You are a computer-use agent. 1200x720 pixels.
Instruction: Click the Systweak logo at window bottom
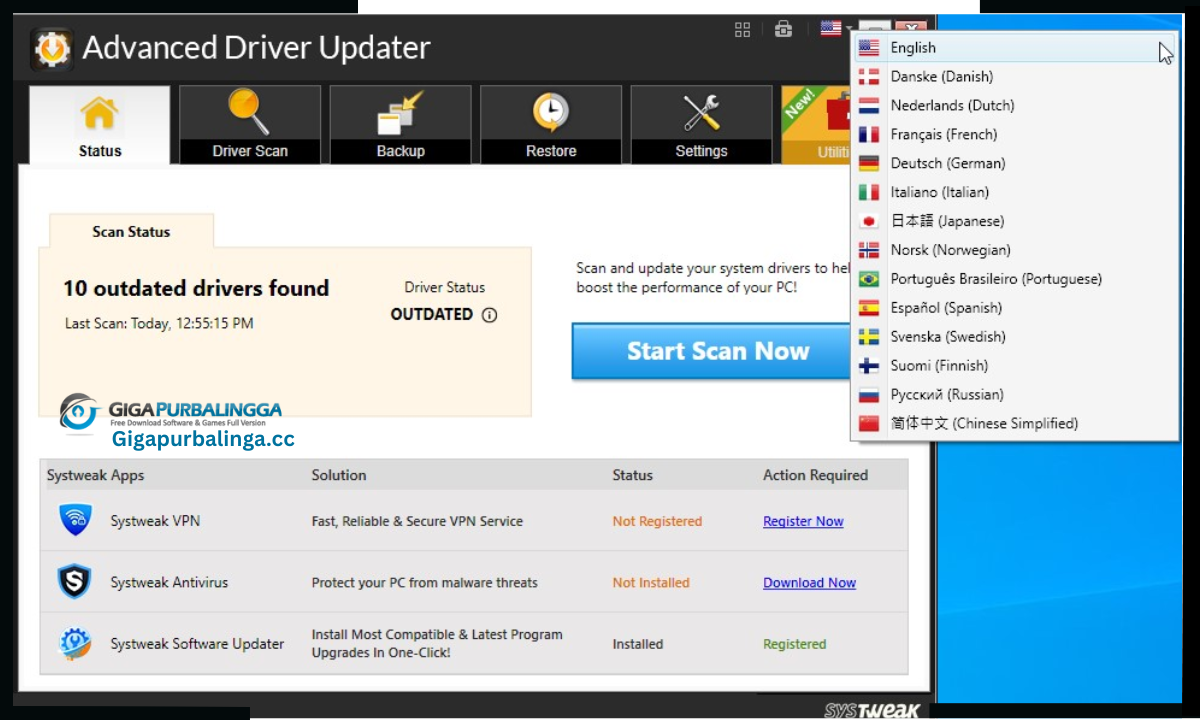pyautogui.click(x=873, y=710)
